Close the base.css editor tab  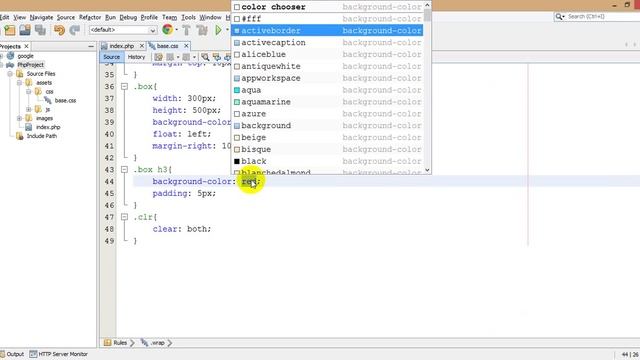pos(186,46)
